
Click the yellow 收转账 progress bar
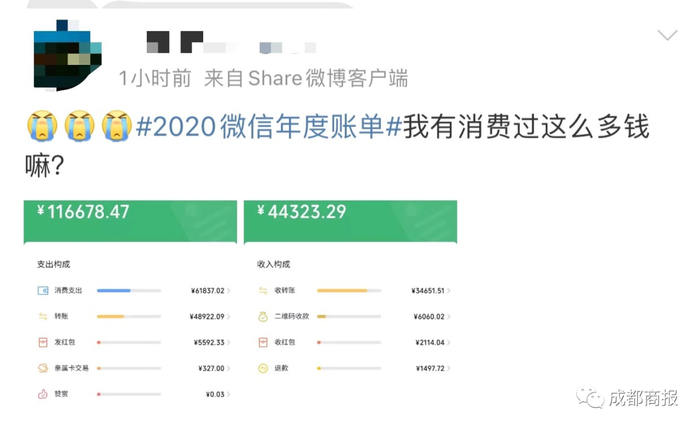click(342, 291)
